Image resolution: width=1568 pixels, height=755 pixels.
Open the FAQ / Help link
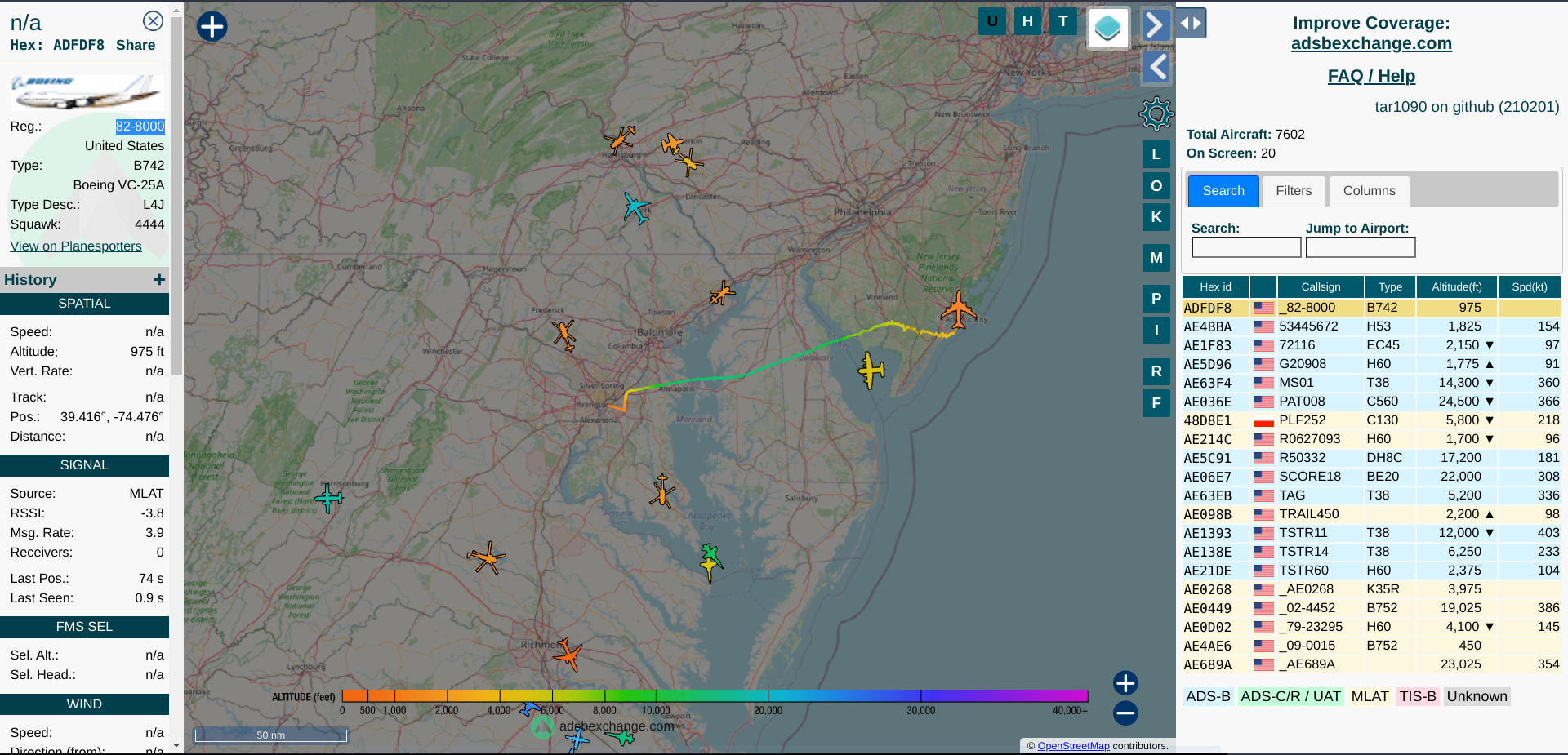click(1371, 76)
